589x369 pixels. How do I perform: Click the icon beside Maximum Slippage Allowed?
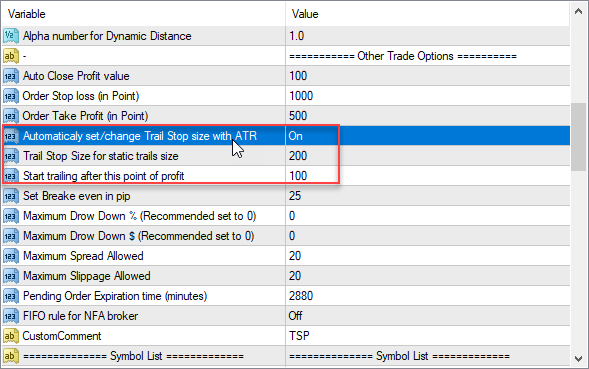click(x=11, y=276)
